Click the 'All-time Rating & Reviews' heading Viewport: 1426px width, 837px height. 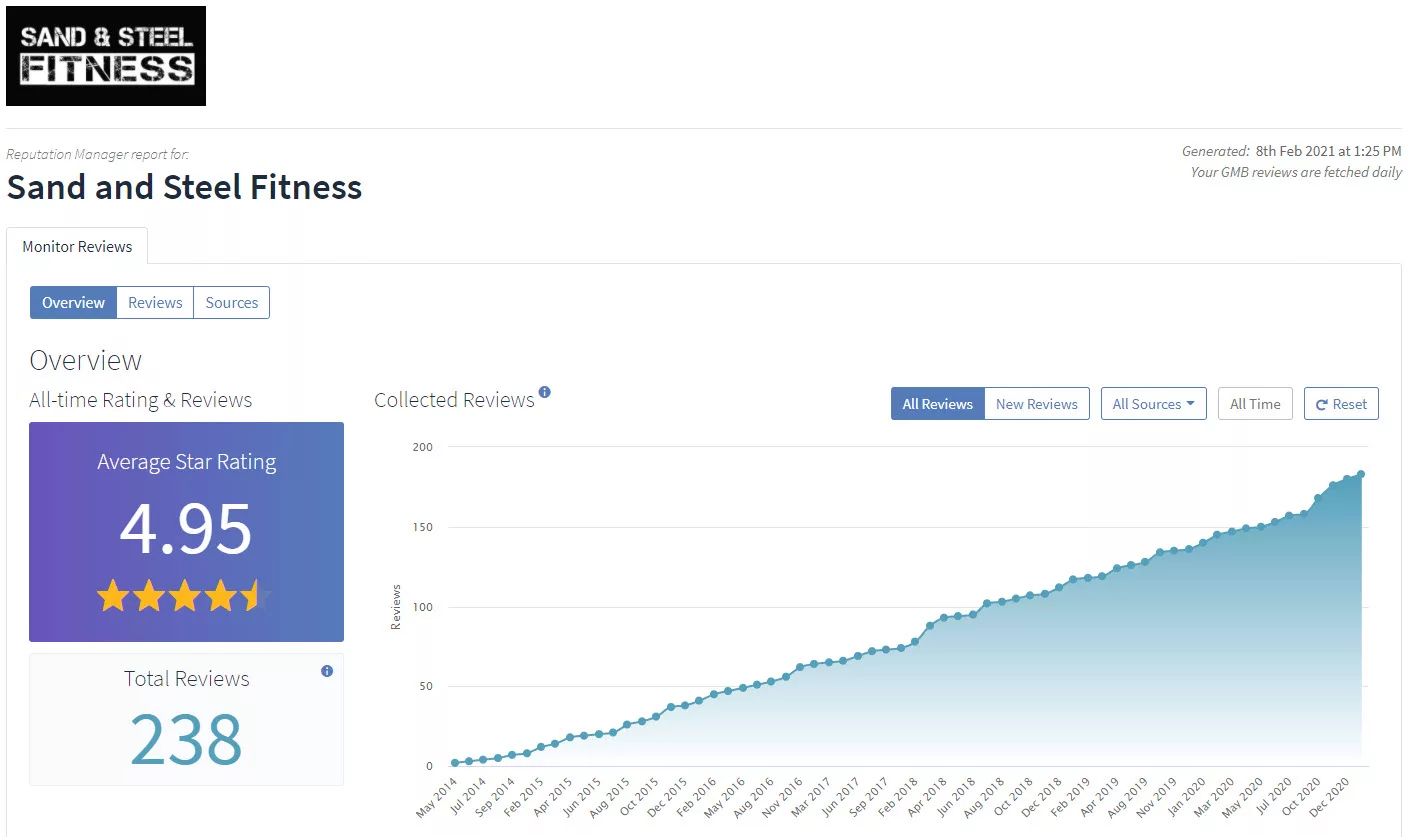pos(141,400)
